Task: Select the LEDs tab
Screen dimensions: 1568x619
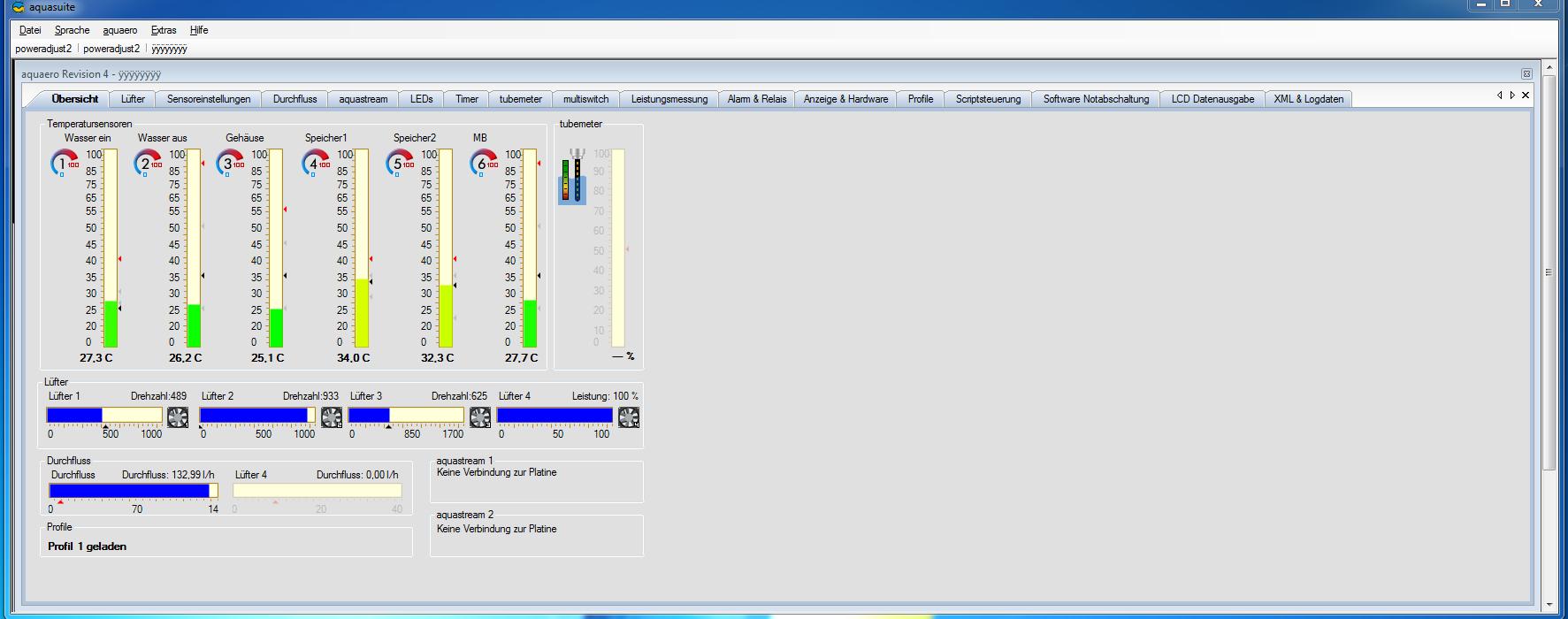Action: [x=422, y=99]
